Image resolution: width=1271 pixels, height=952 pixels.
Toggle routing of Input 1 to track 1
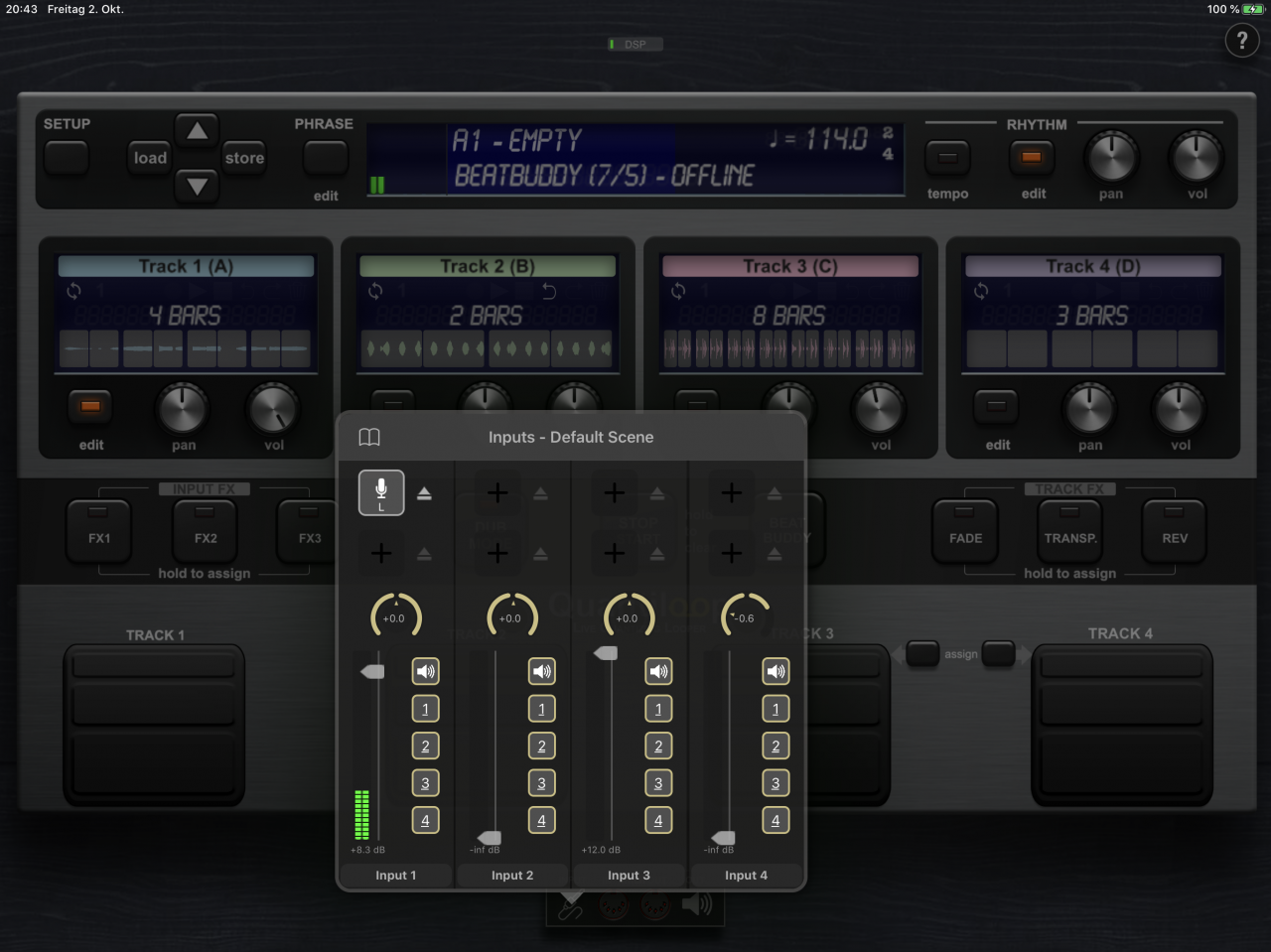425,709
